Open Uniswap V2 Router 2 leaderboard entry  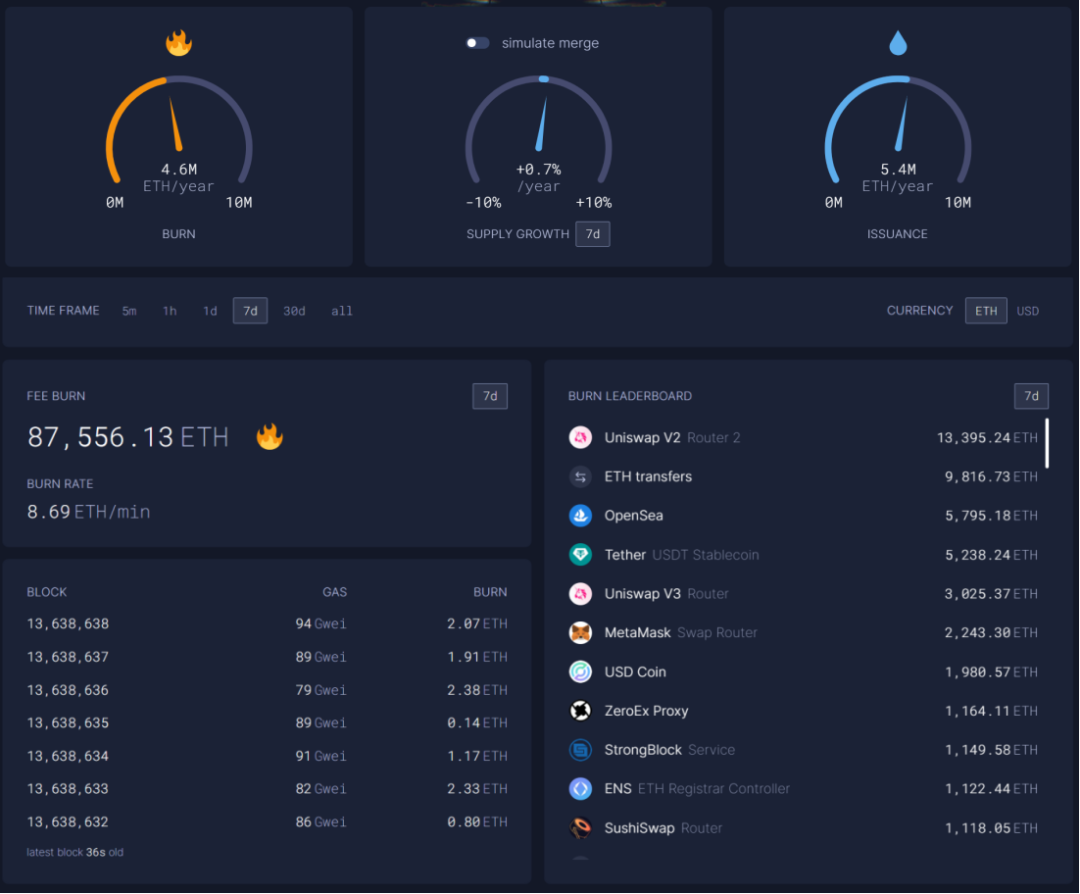tap(803, 437)
